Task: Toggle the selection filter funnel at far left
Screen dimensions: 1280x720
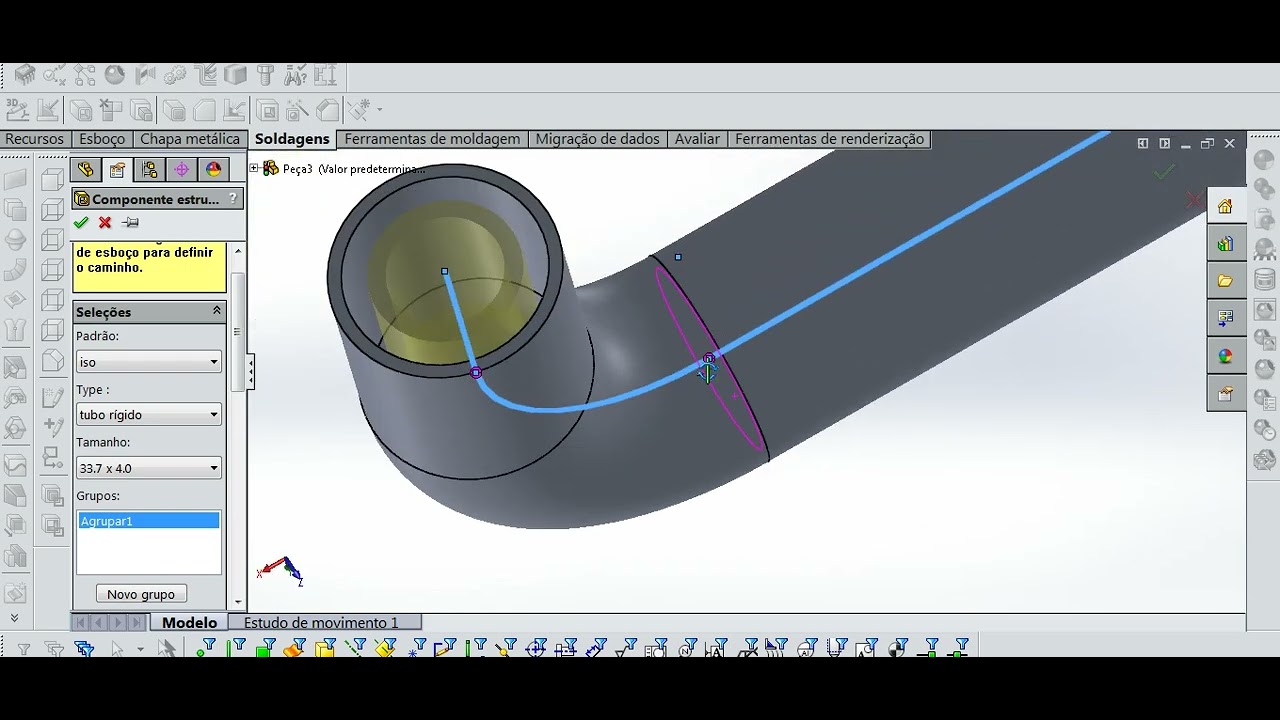Action: (x=24, y=649)
